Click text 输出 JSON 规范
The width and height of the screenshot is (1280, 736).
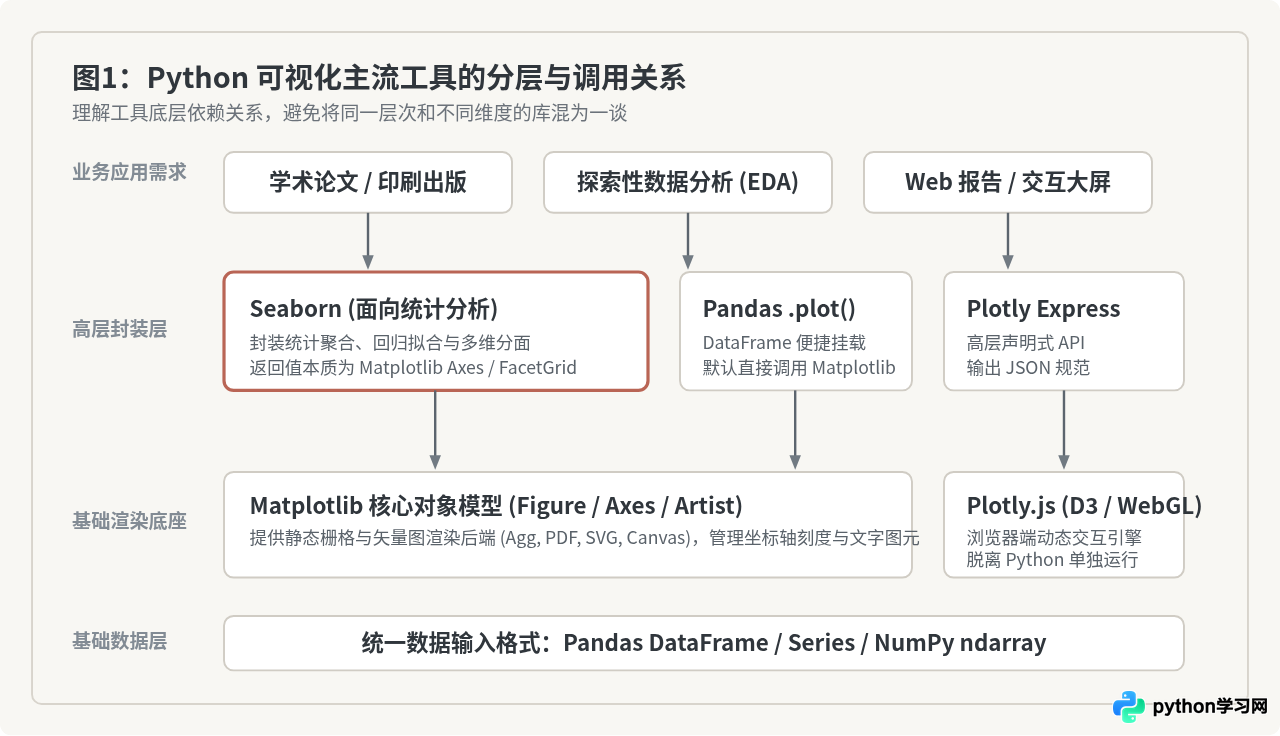(1028, 368)
